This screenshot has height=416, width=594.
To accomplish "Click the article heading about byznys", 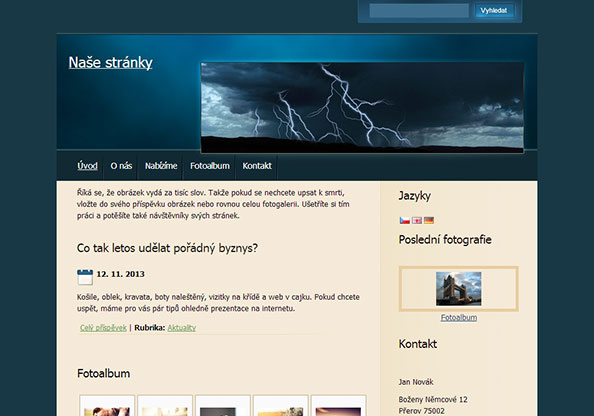I will (167, 248).
